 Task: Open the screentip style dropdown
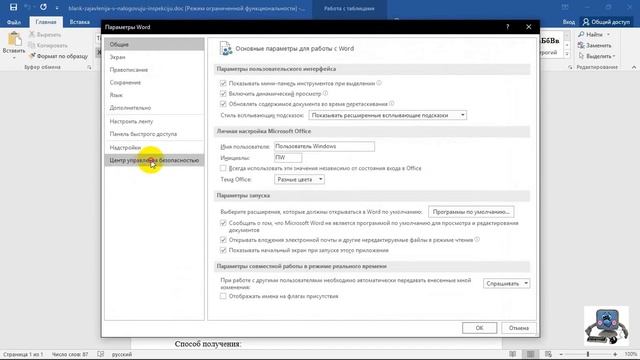click(x=388, y=115)
